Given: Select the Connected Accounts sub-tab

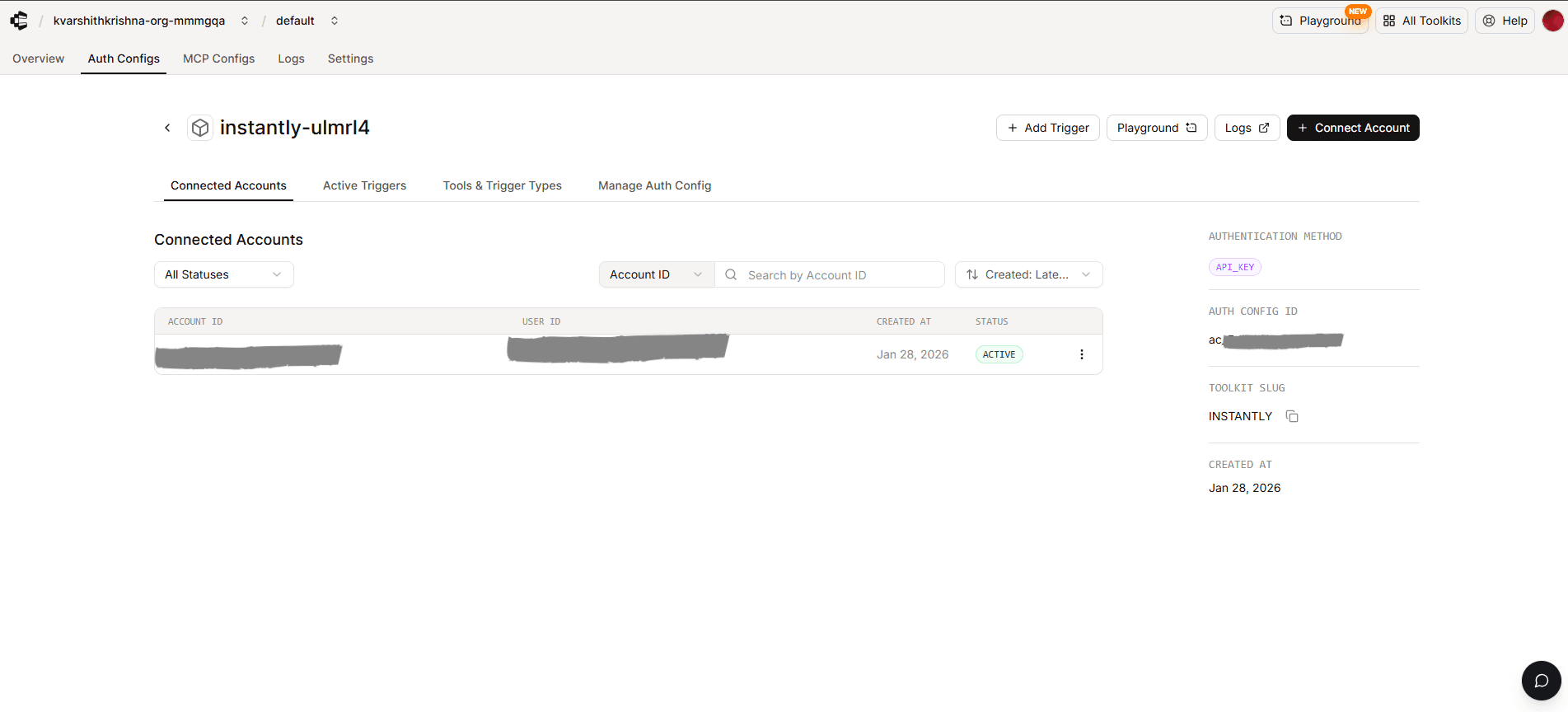Looking at the screenshot, I should point(228,185).
